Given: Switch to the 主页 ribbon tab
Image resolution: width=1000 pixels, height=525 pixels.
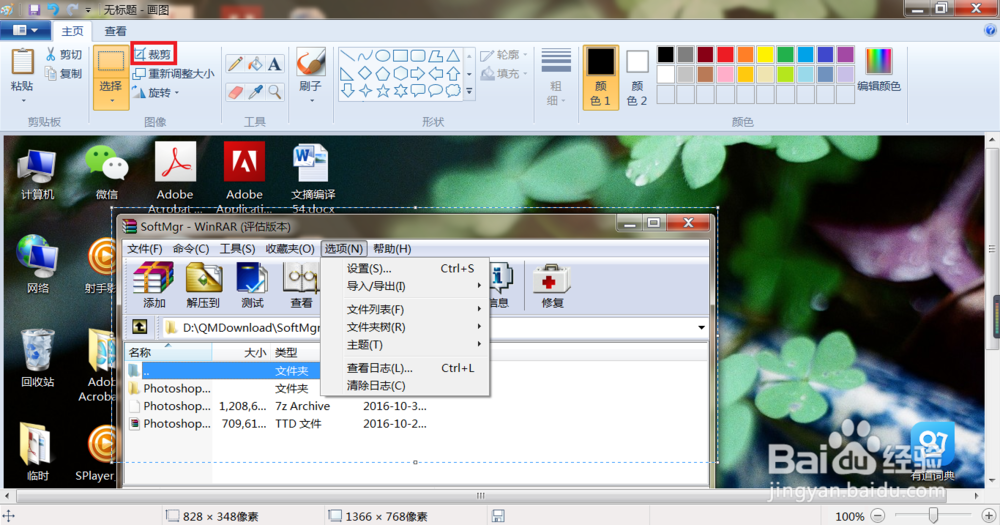Looking at the screenshot, I should (72, 31).
